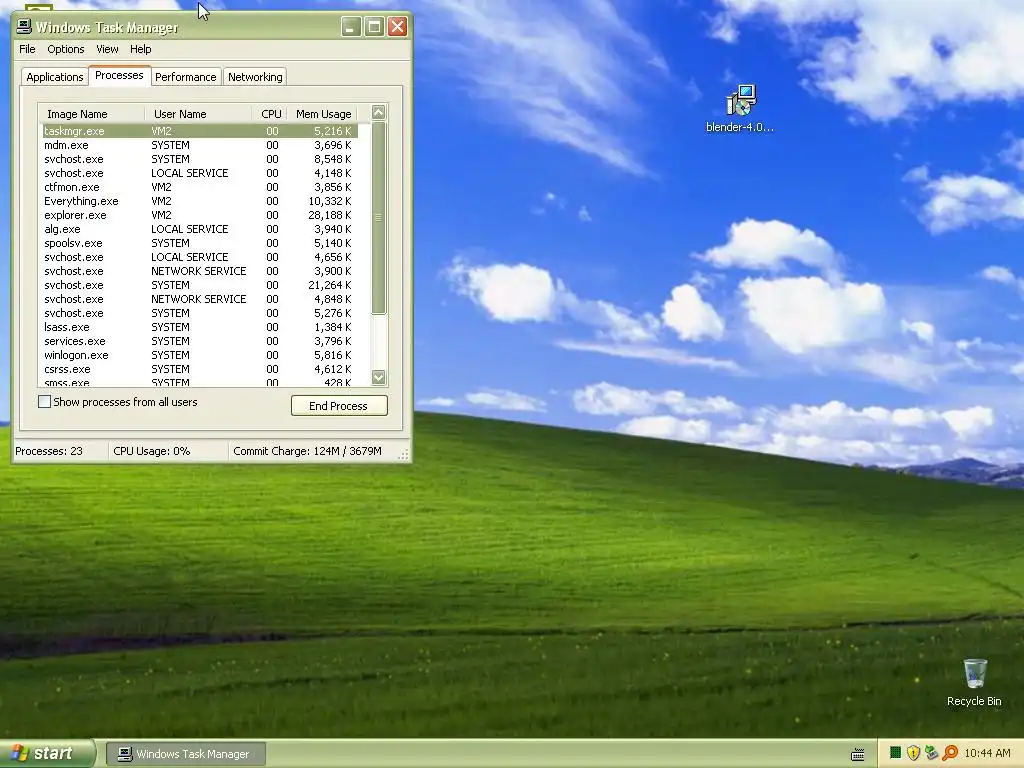Click the 4,148 K memory cell
The image size is (1024, 768).
point(332,173)
